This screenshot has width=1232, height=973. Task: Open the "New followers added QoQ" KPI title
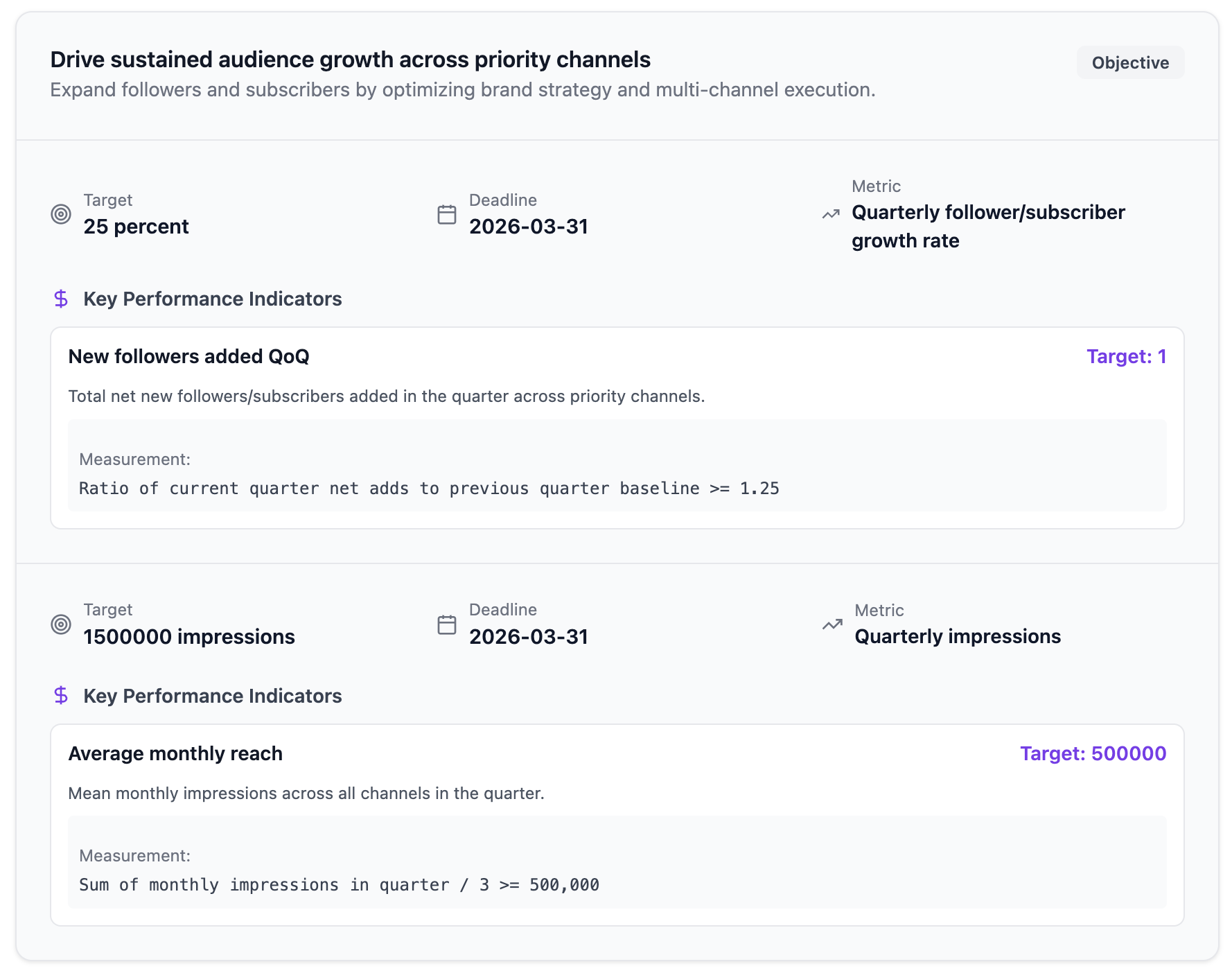(188, 356)
